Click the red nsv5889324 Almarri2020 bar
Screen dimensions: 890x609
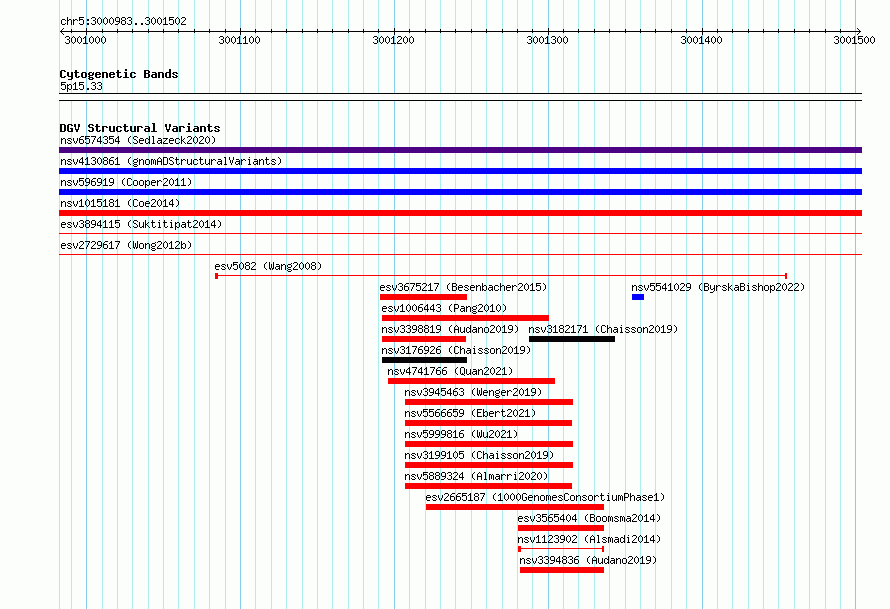point(488,486)
